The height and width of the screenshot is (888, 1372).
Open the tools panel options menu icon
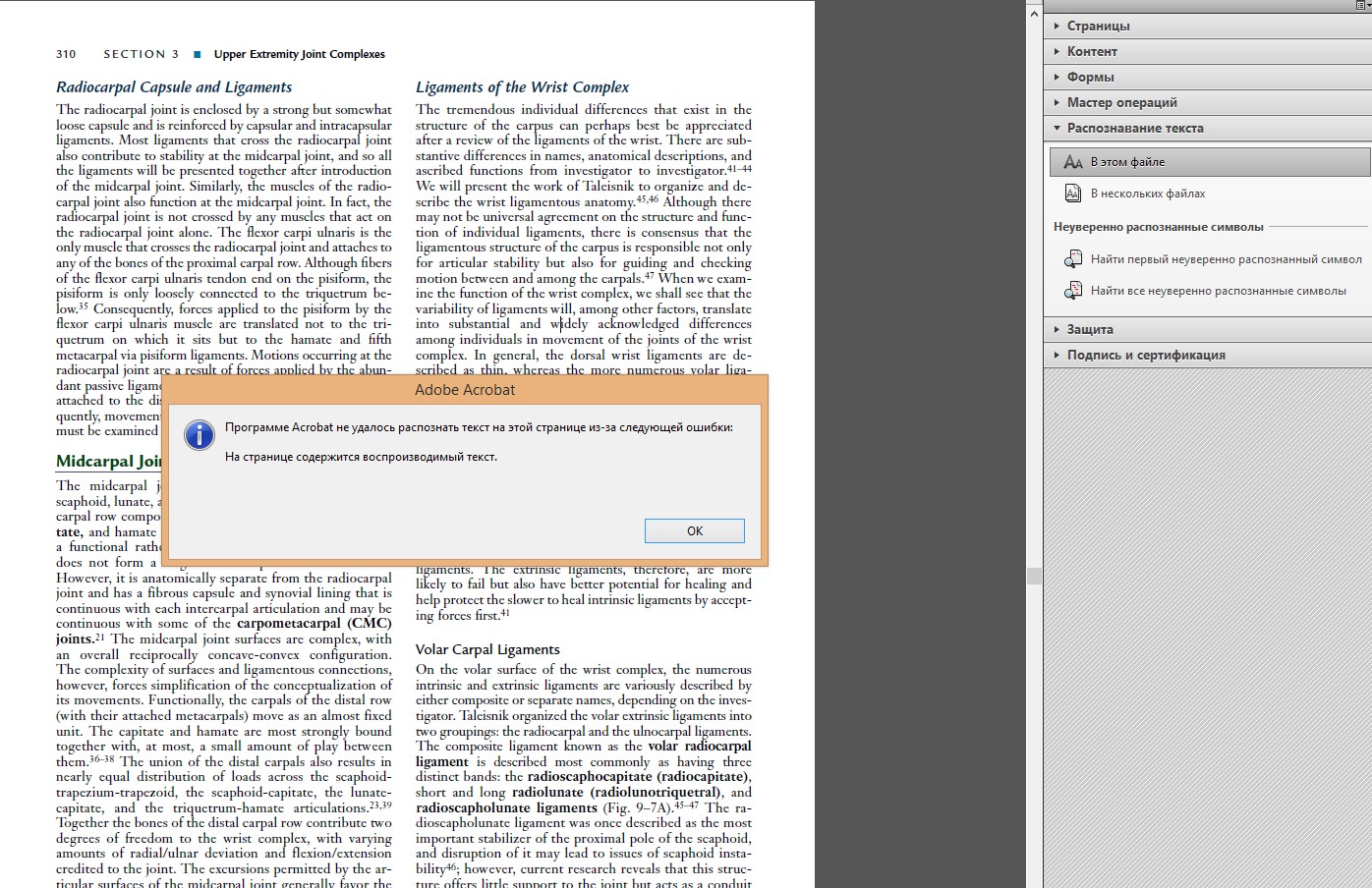pyautogui.click(x=1362, y=5)
